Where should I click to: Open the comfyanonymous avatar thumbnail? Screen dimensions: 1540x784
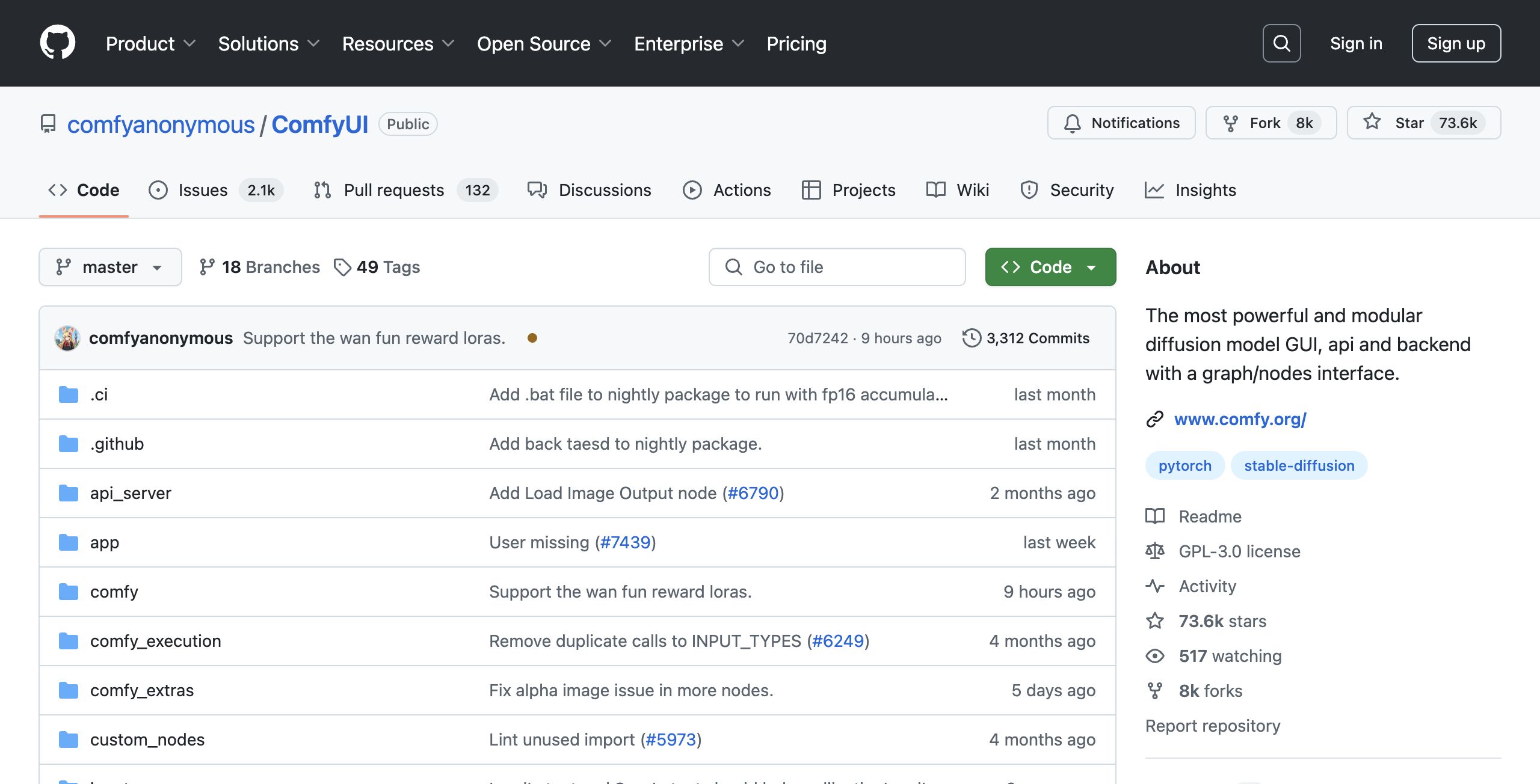[67, 338]
